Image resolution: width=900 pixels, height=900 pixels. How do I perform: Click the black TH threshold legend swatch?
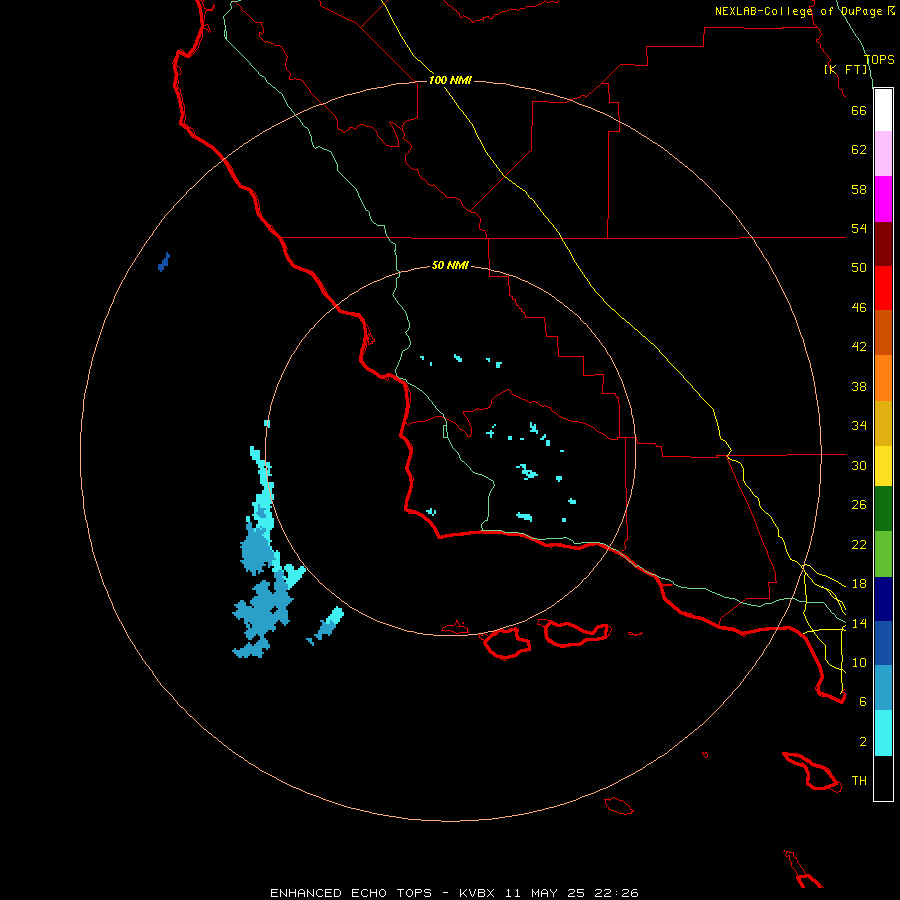tap(883, 778)
